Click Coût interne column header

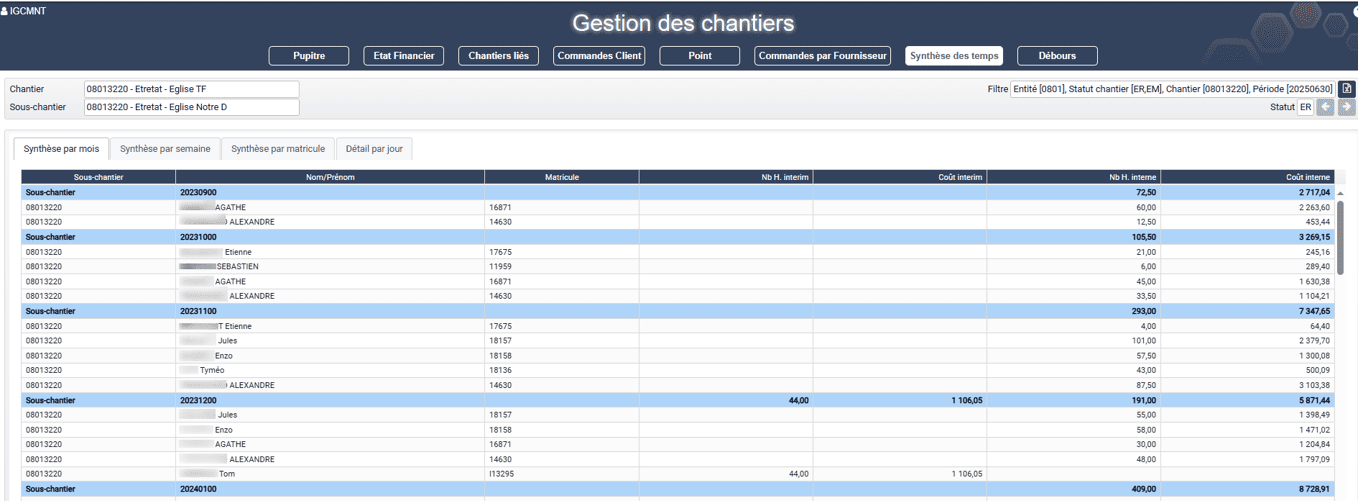(1248, 177)
